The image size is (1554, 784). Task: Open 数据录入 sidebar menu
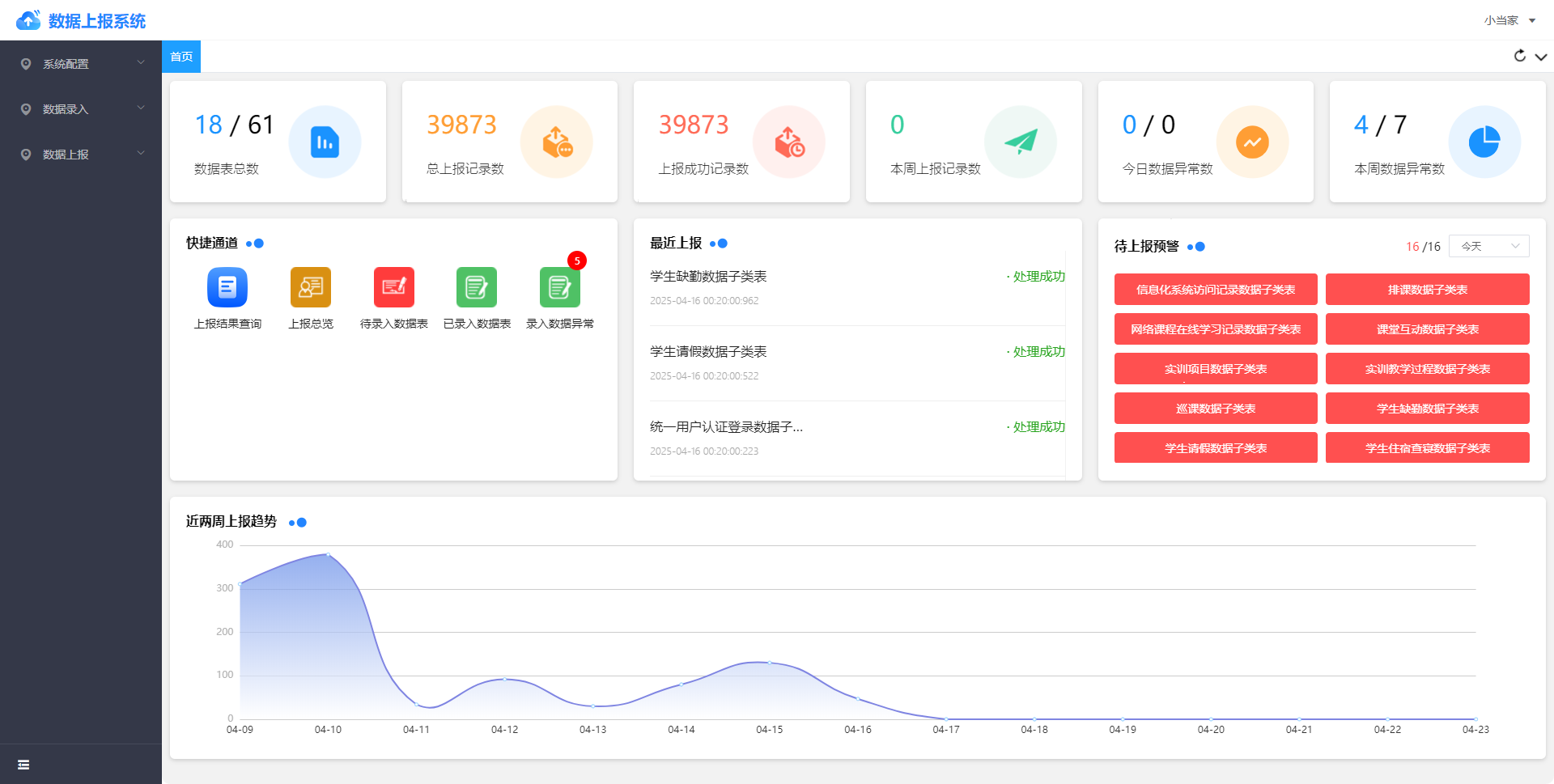[x=81, y=109]
